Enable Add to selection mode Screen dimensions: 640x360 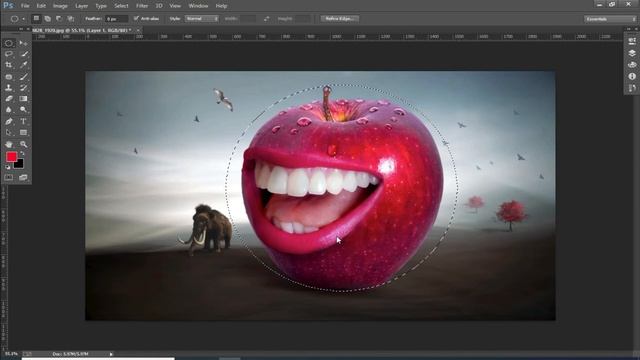(48, 18)
